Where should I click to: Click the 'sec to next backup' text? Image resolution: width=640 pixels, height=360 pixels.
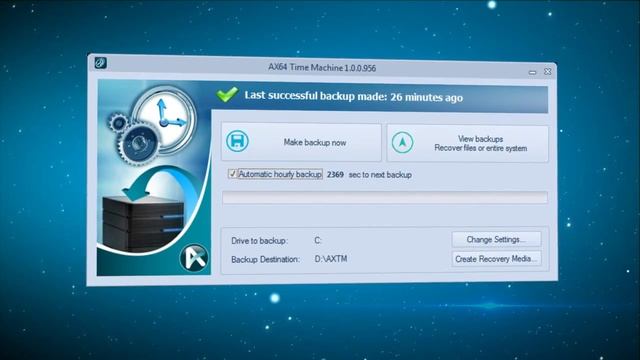click(x=380, y=175)
